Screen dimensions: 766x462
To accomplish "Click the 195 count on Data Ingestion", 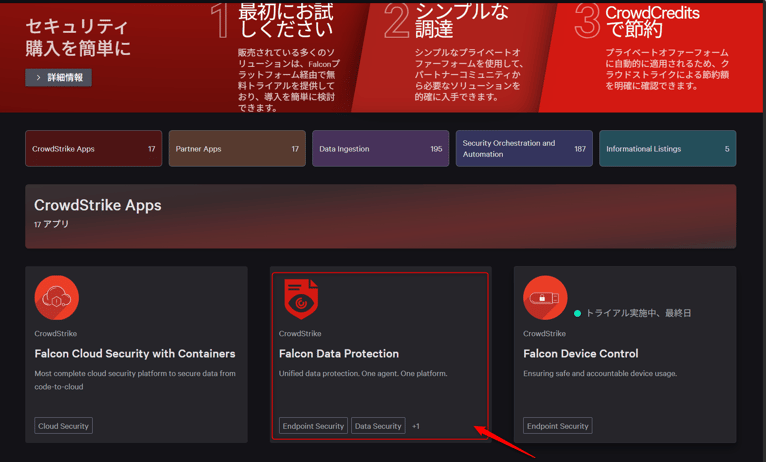I will (x=436, y=149).
